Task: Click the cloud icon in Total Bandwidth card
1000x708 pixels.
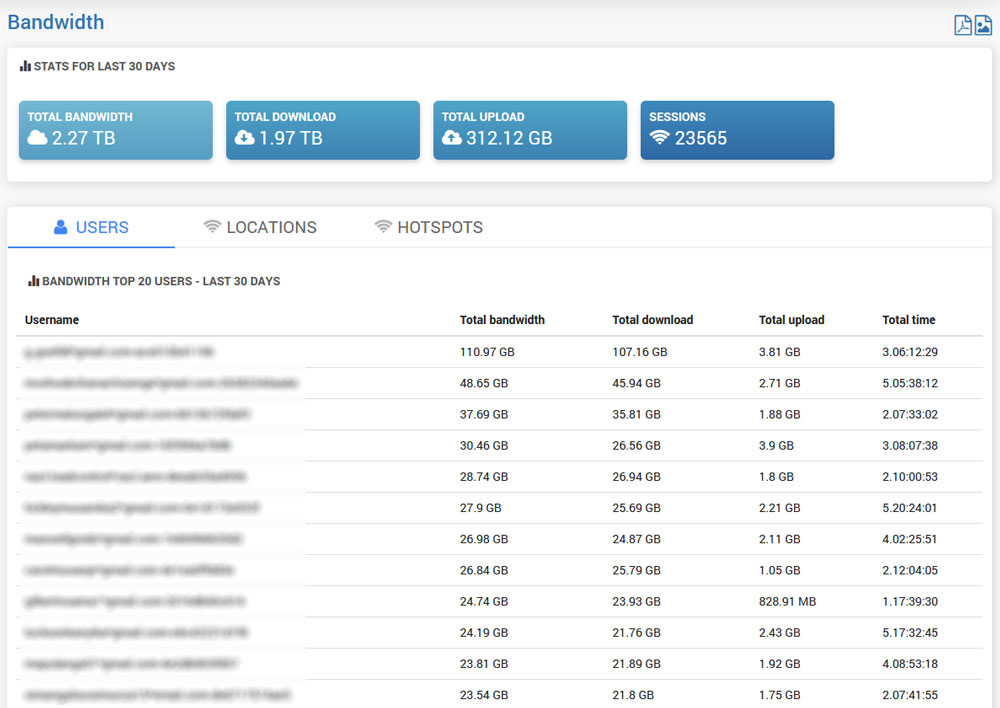Action: (x=37, y=138)
